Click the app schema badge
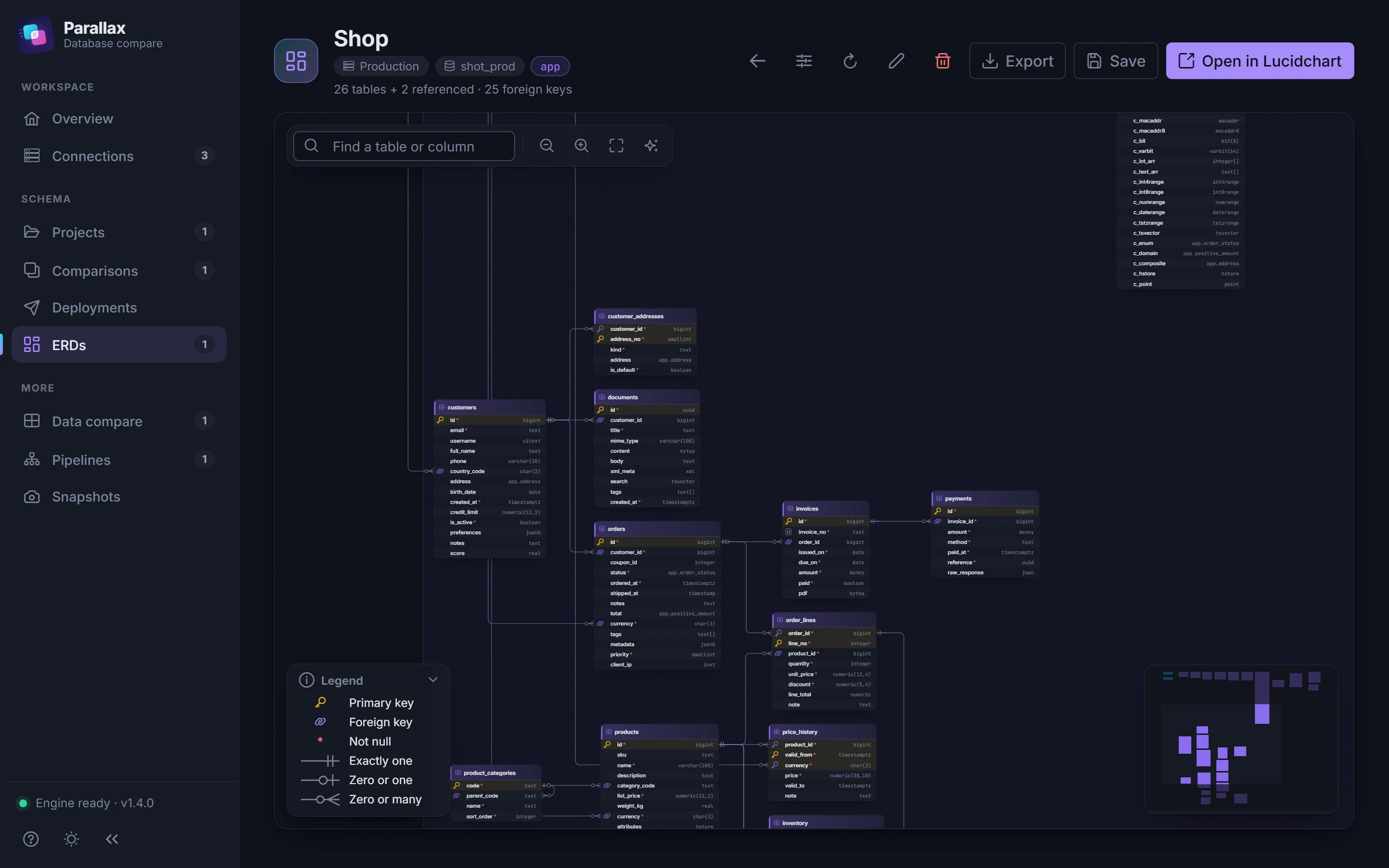Viewport: 1389px width, 868px height. pos(550,67)
